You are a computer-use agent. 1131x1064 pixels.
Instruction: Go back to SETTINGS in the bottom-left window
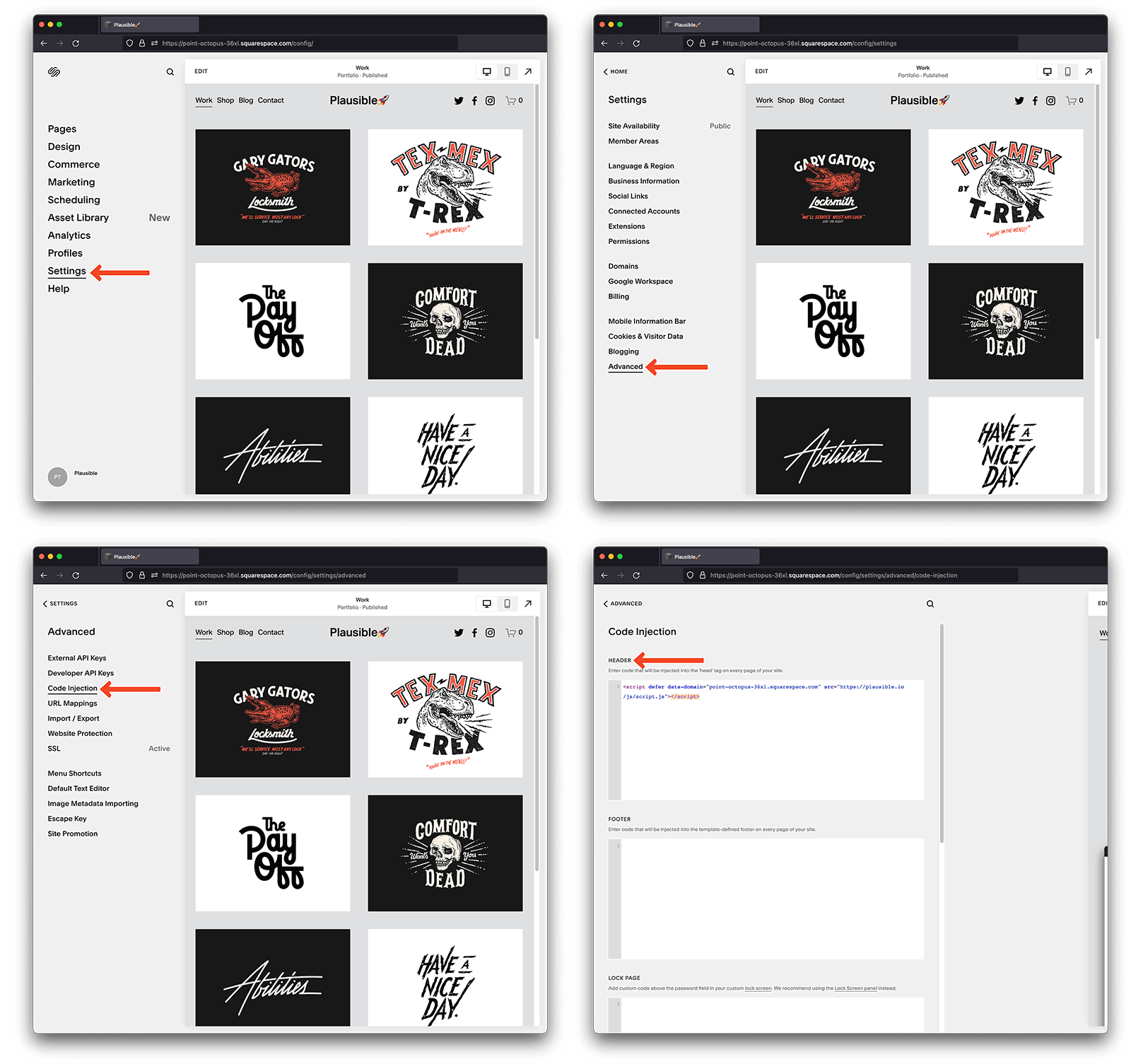(x=60, y=604)
